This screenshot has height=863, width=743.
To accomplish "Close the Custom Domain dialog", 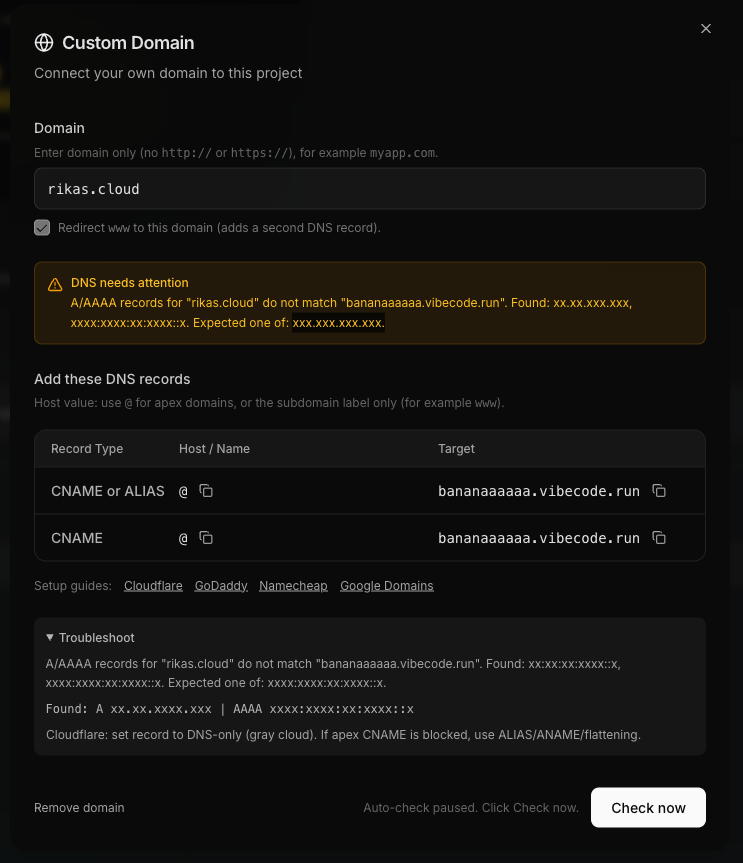I will pos(706,28).
